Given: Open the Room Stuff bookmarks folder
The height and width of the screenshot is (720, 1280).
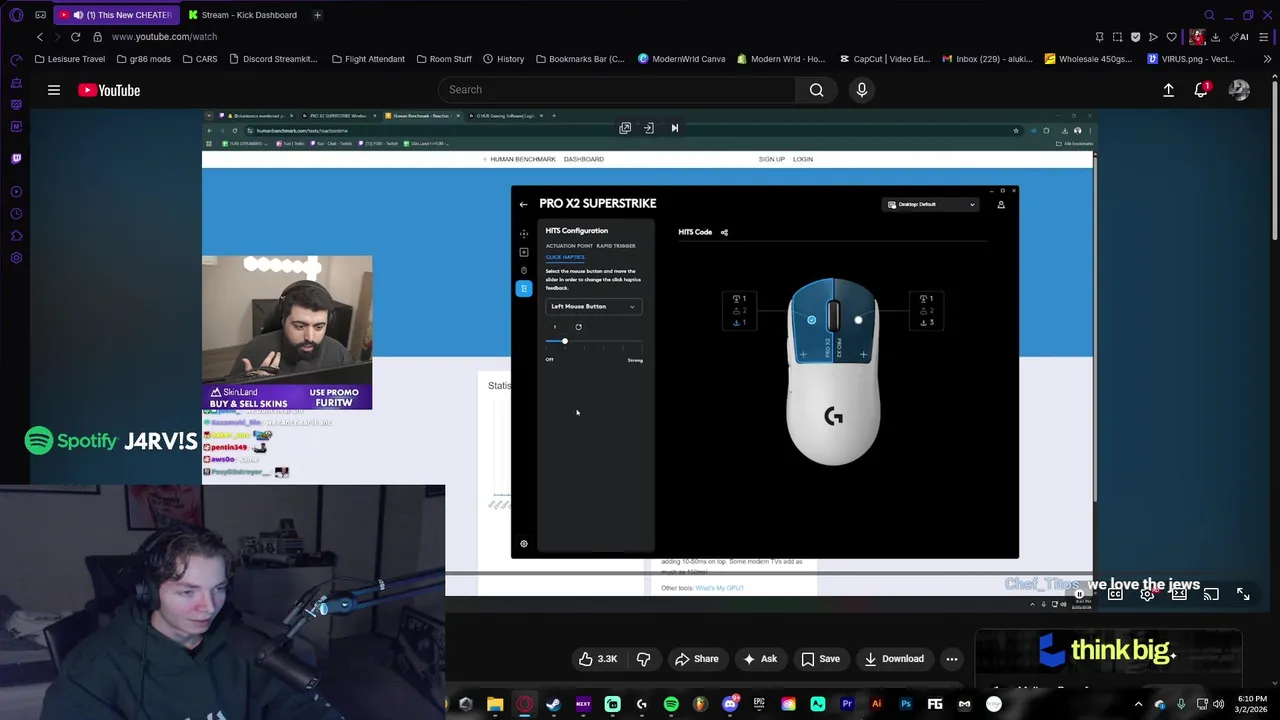Looking at the screenshot, I should pyautogui.click(x=443, y=59).
